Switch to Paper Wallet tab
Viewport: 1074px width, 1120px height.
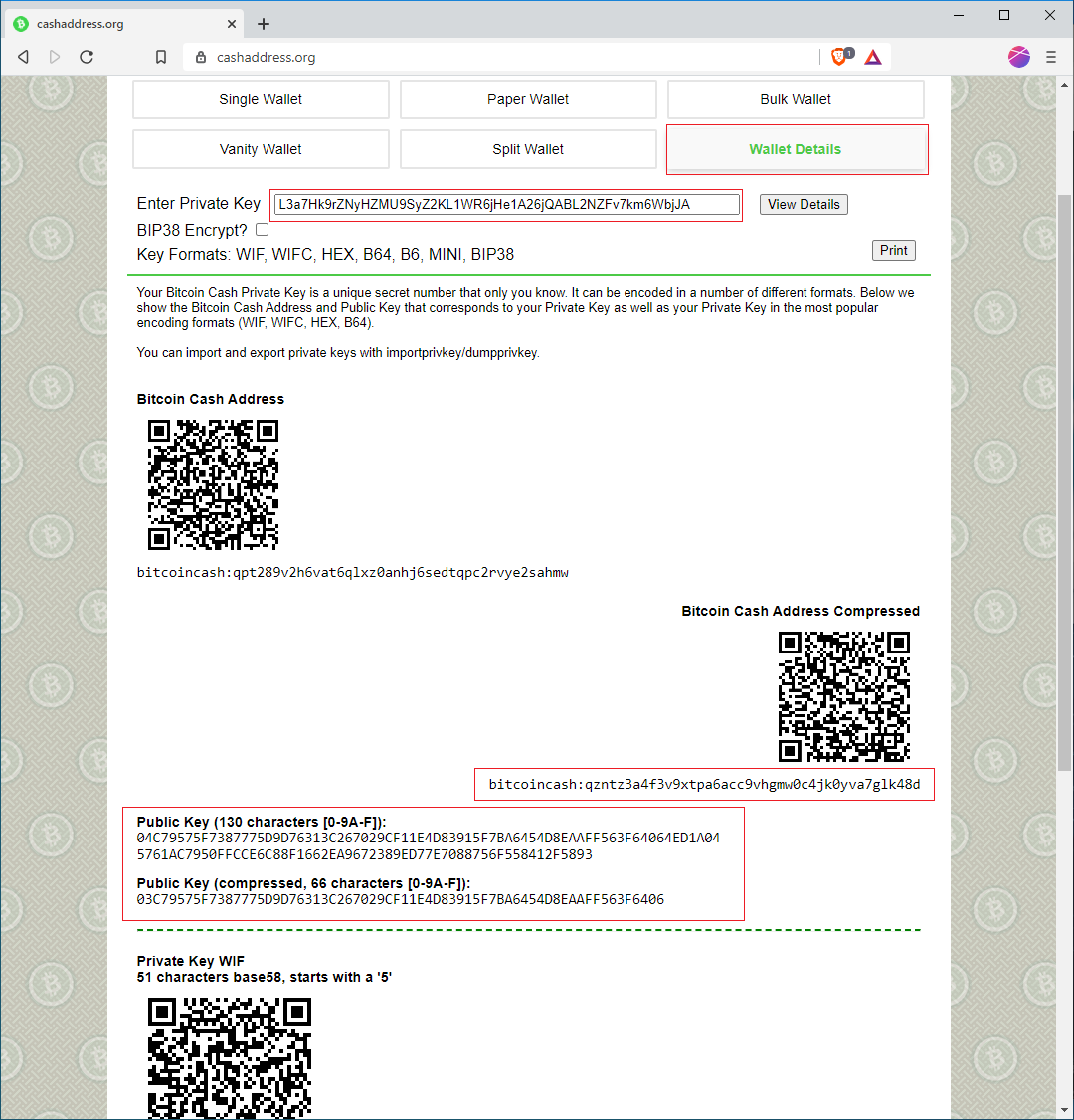click(x=528, y=99)
